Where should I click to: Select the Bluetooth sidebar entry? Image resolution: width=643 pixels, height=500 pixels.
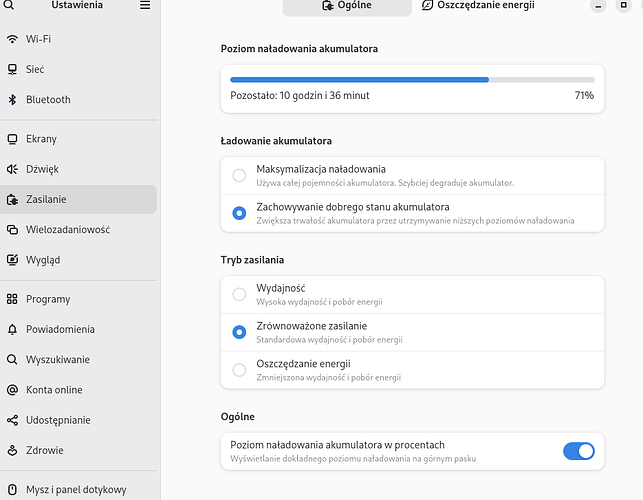(x=78, y=100)
